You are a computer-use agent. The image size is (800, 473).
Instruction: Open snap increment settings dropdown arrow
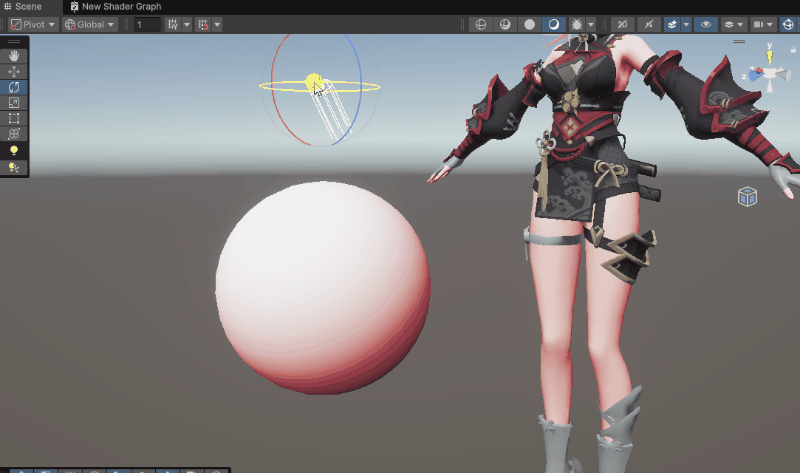pyautogui.click(x=217, y=24)
